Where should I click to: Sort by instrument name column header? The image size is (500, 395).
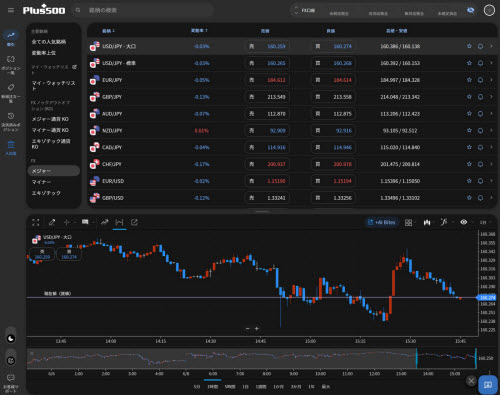tap(108, 31)
